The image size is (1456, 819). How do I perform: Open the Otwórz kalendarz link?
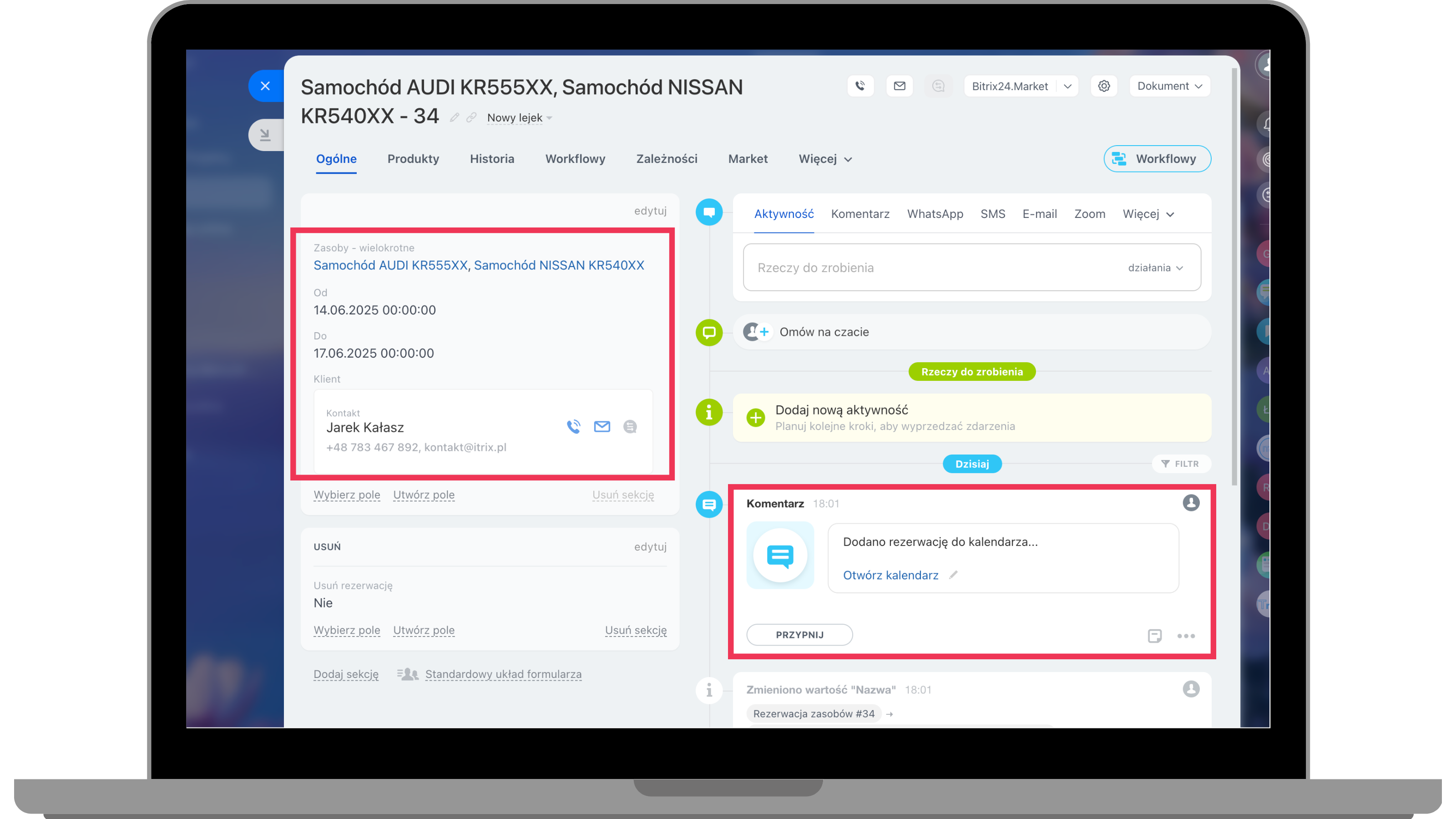tap(890, 575)
